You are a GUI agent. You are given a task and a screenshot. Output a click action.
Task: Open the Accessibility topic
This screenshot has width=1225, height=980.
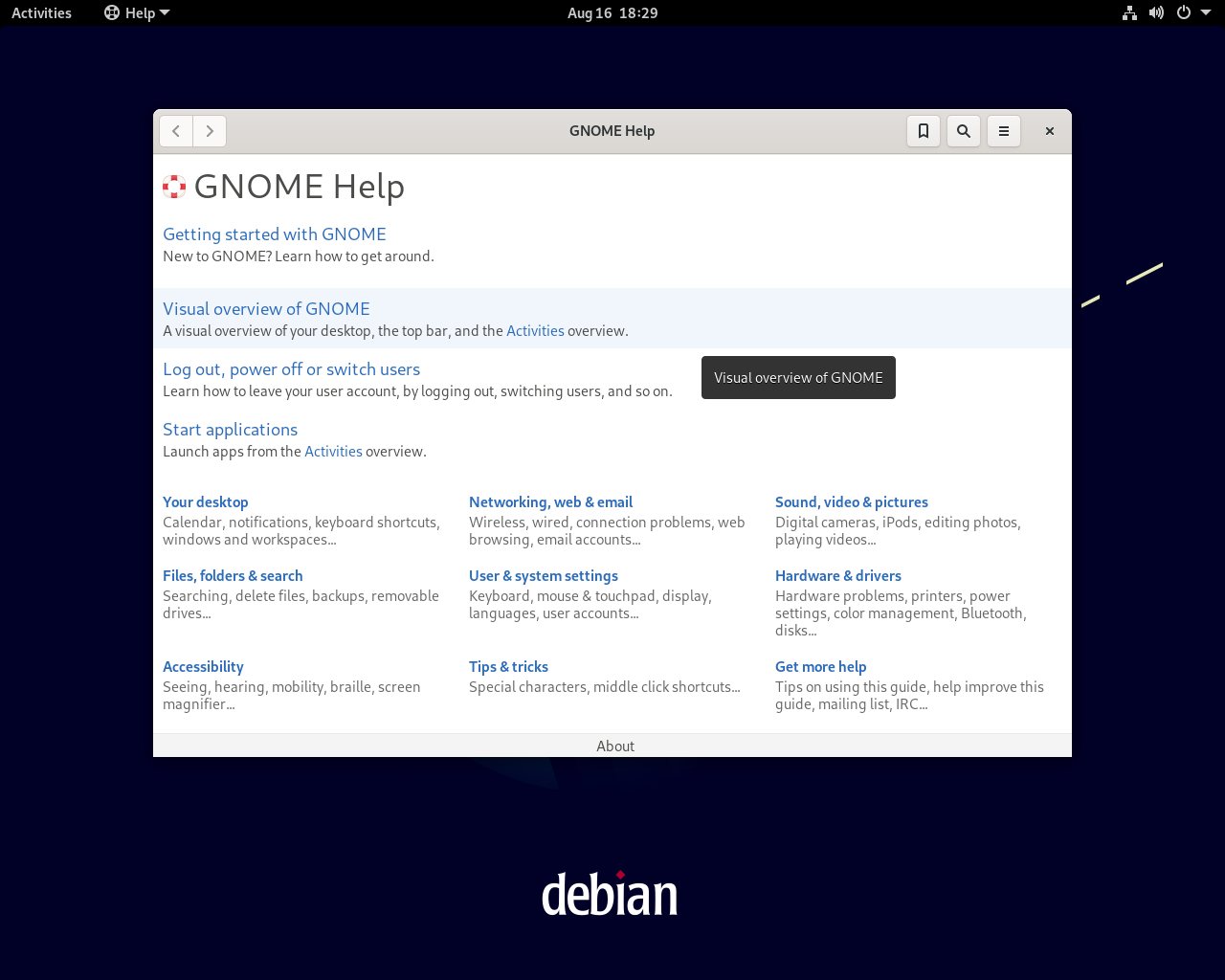coord(203,667)
